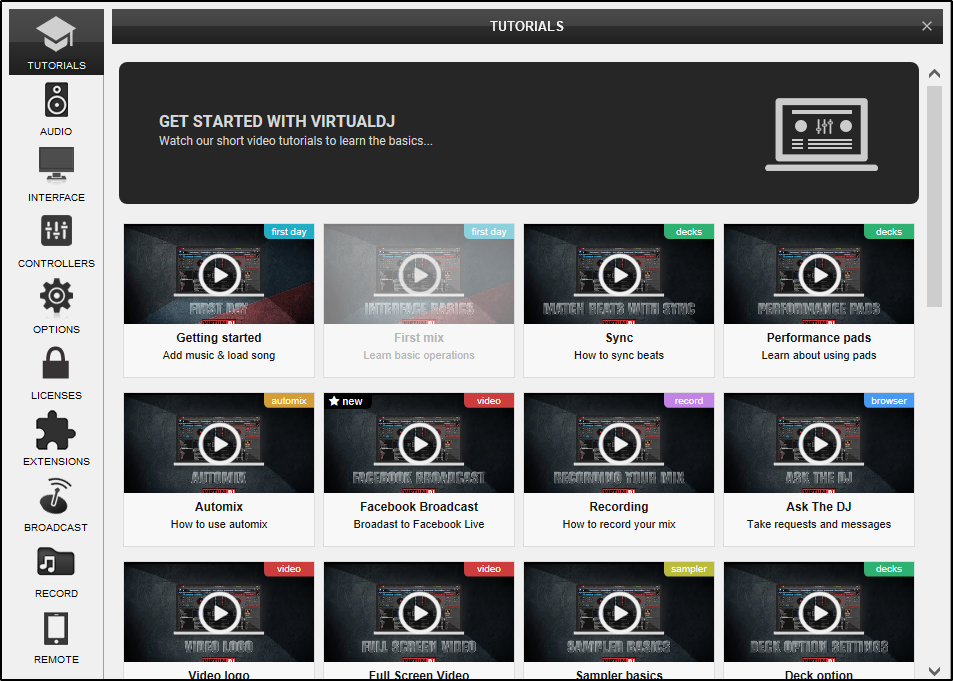Click the scrollbar down arrow
The width and height of the screenshot is (953, 681).
pos(934,671)
